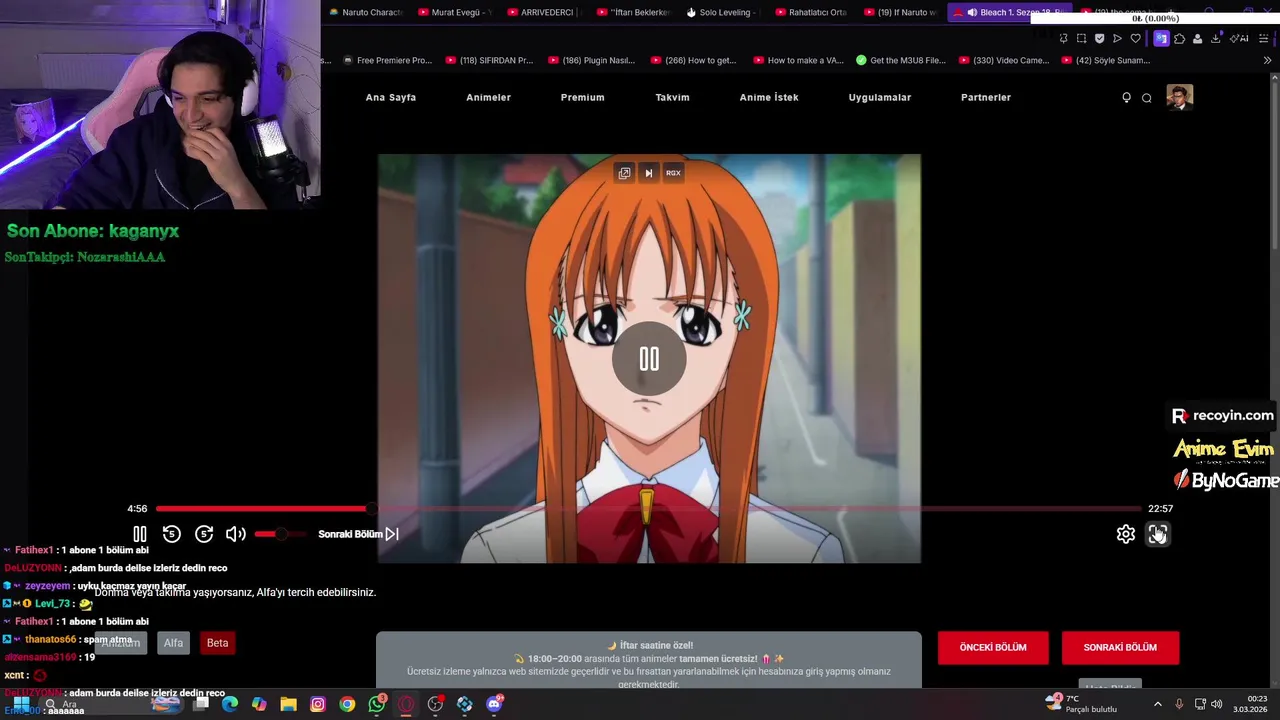Image resolution: width=1280 pixels, height=720 pixels.
Task: Switch to the İftarı Beklerken tab
Action: (633, 12)
